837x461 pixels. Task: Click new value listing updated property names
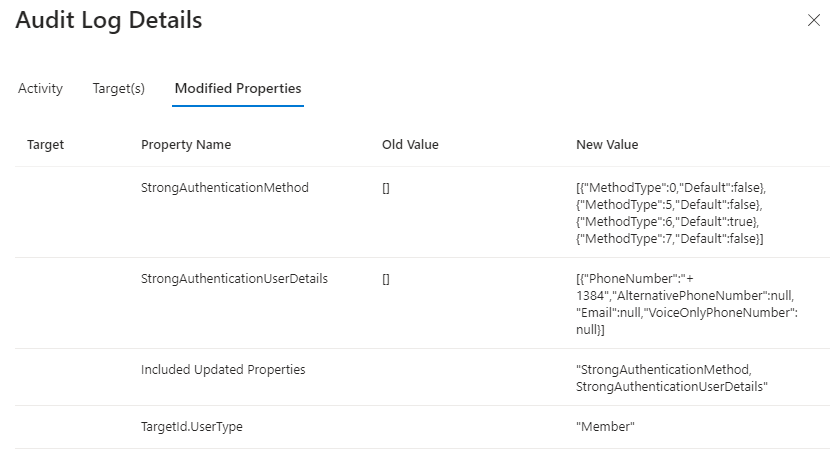tap(670, 378)
